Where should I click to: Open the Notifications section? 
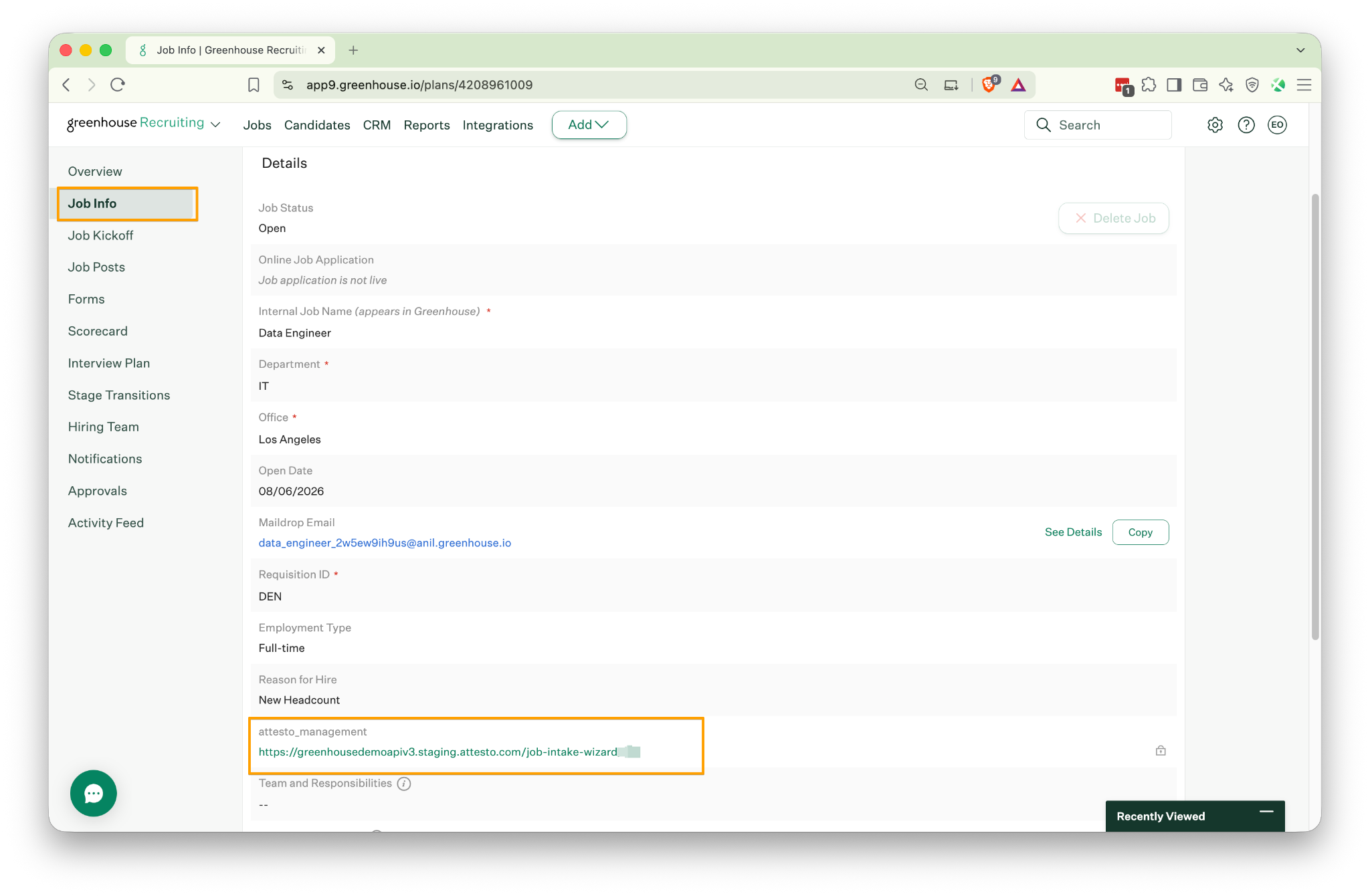click(105, 459)
